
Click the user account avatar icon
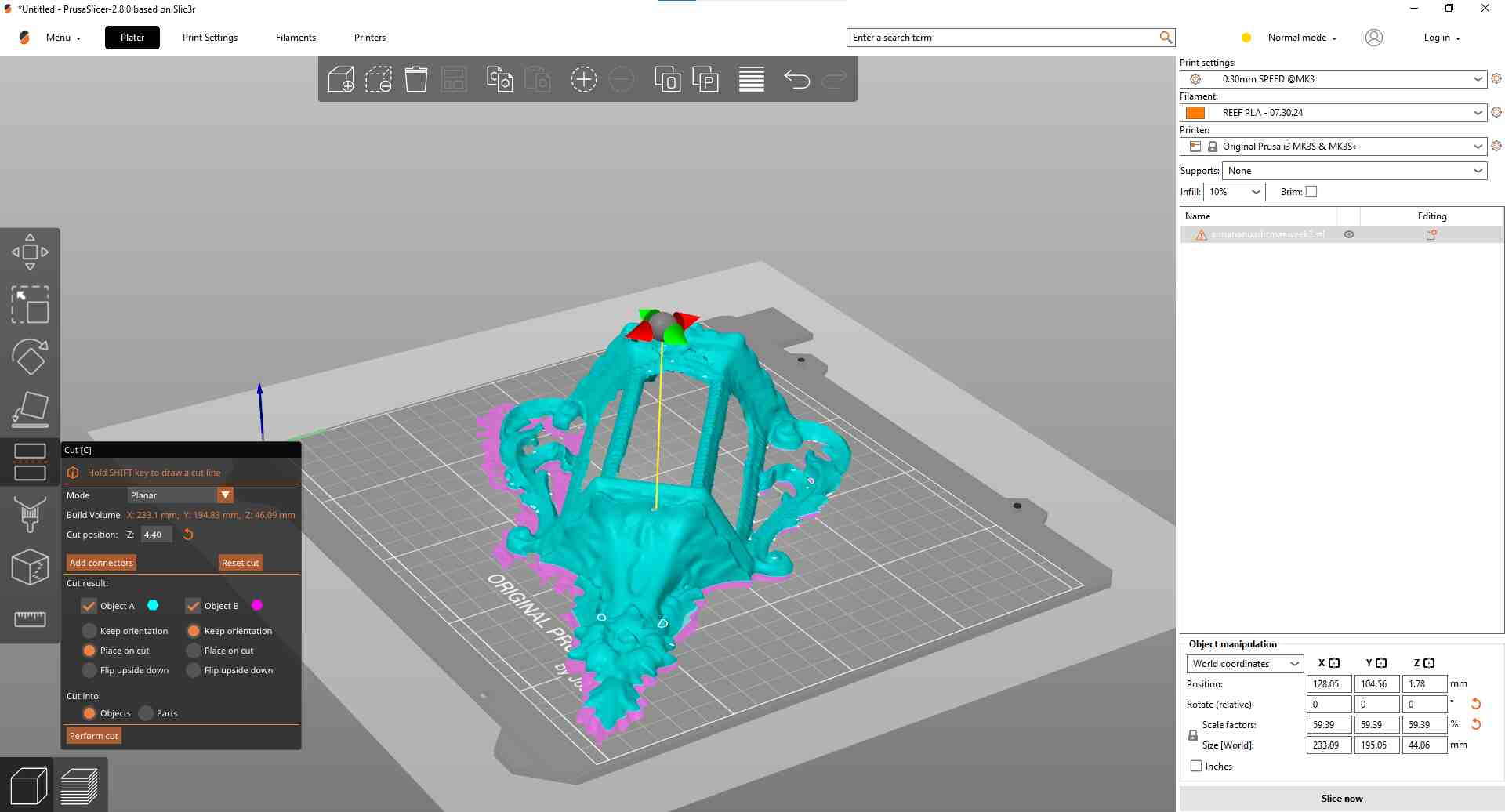(1373, 38)
